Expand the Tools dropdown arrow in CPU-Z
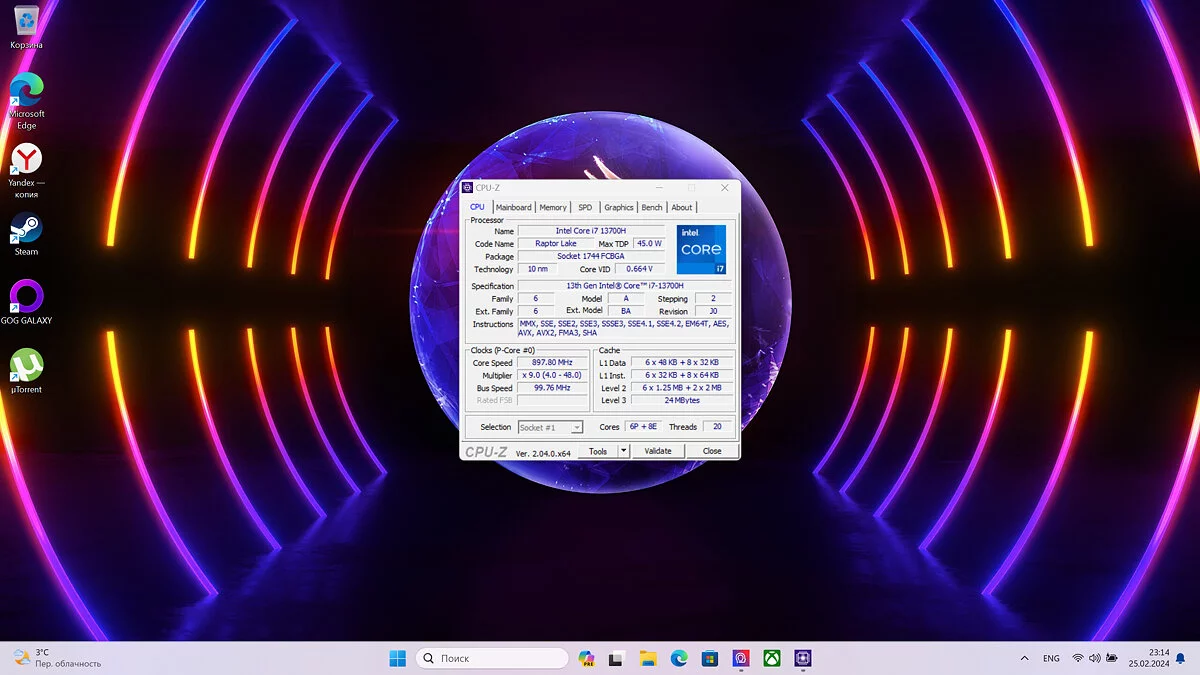The image size is (1200, 675). 624,451
